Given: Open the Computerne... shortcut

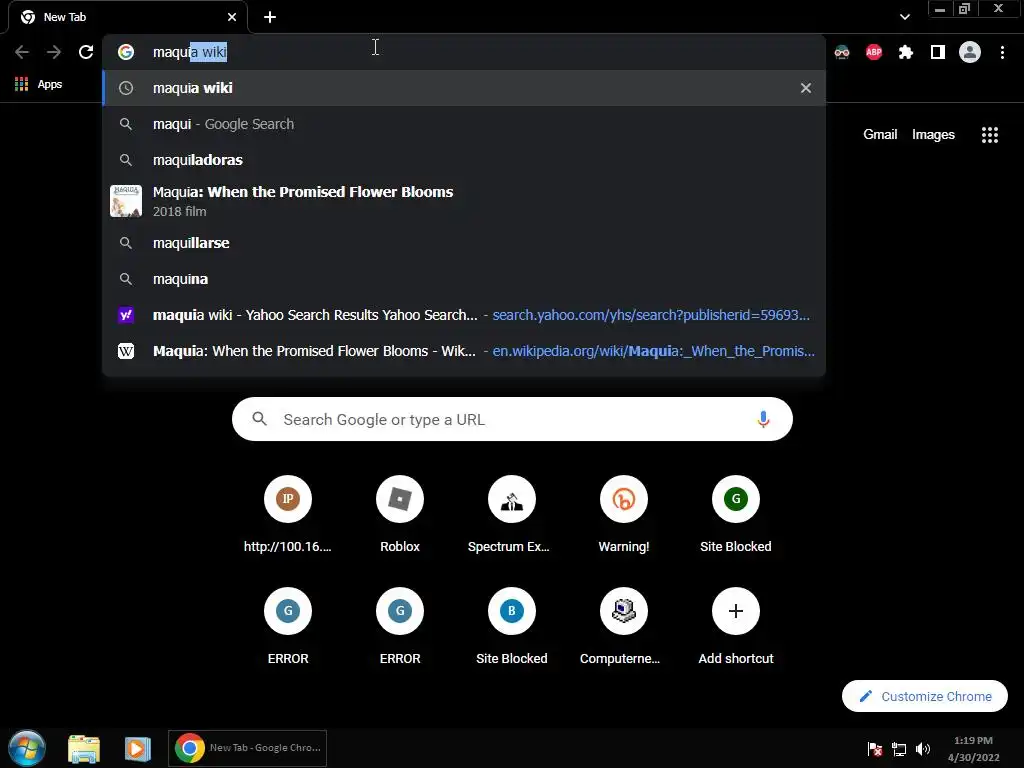Looking at the screenshot, I should (624, 627).
